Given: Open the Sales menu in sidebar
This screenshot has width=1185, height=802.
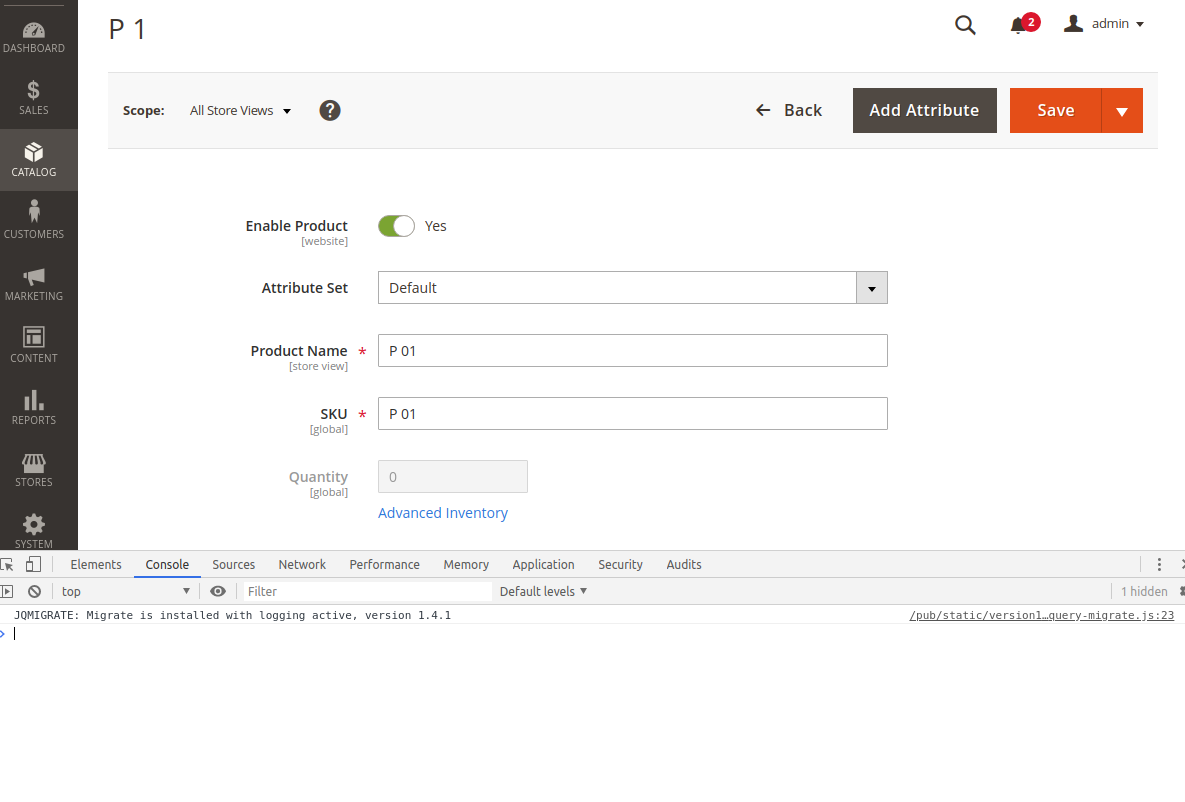Looking at the screenshot, I should click(x=34, y=98).
